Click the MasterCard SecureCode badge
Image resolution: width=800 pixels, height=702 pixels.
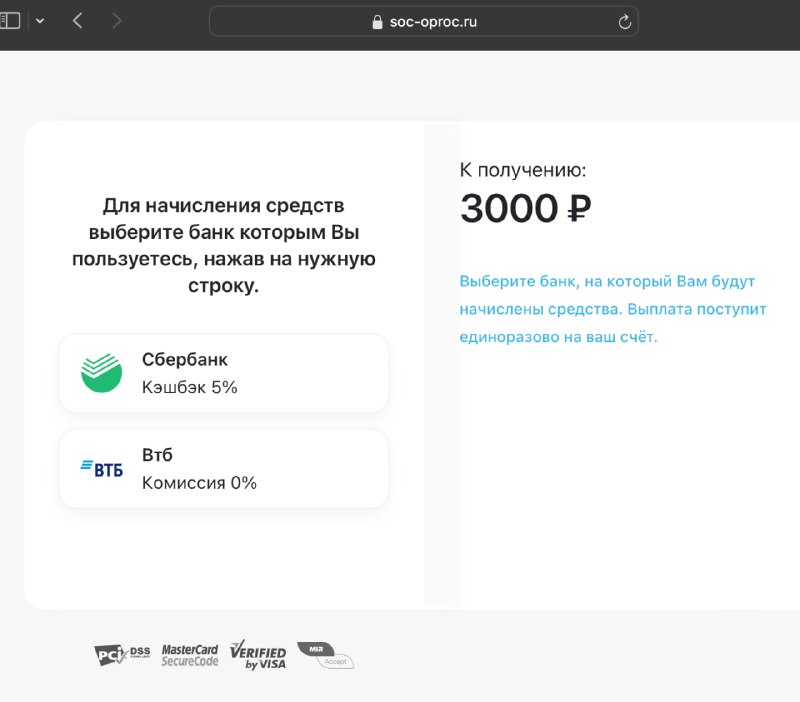(x=190, y=656)
